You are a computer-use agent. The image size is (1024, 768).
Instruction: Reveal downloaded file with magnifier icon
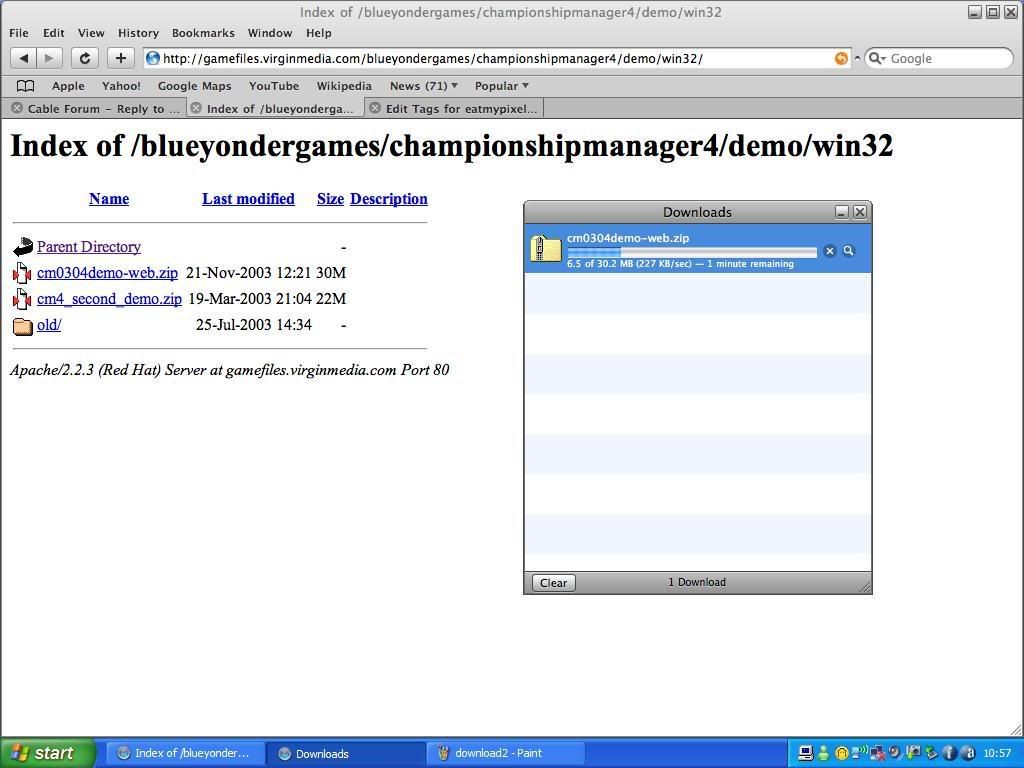(848, 251)
